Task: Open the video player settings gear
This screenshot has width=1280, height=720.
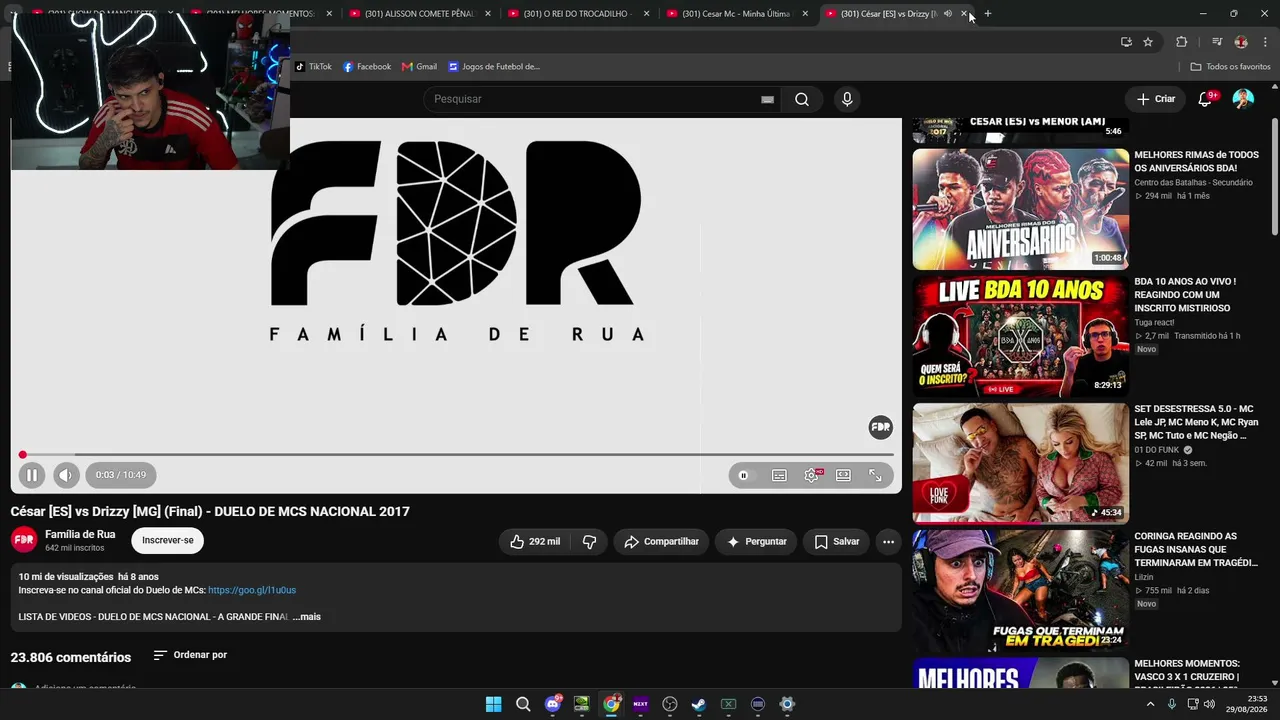Action: coord(811,476)
